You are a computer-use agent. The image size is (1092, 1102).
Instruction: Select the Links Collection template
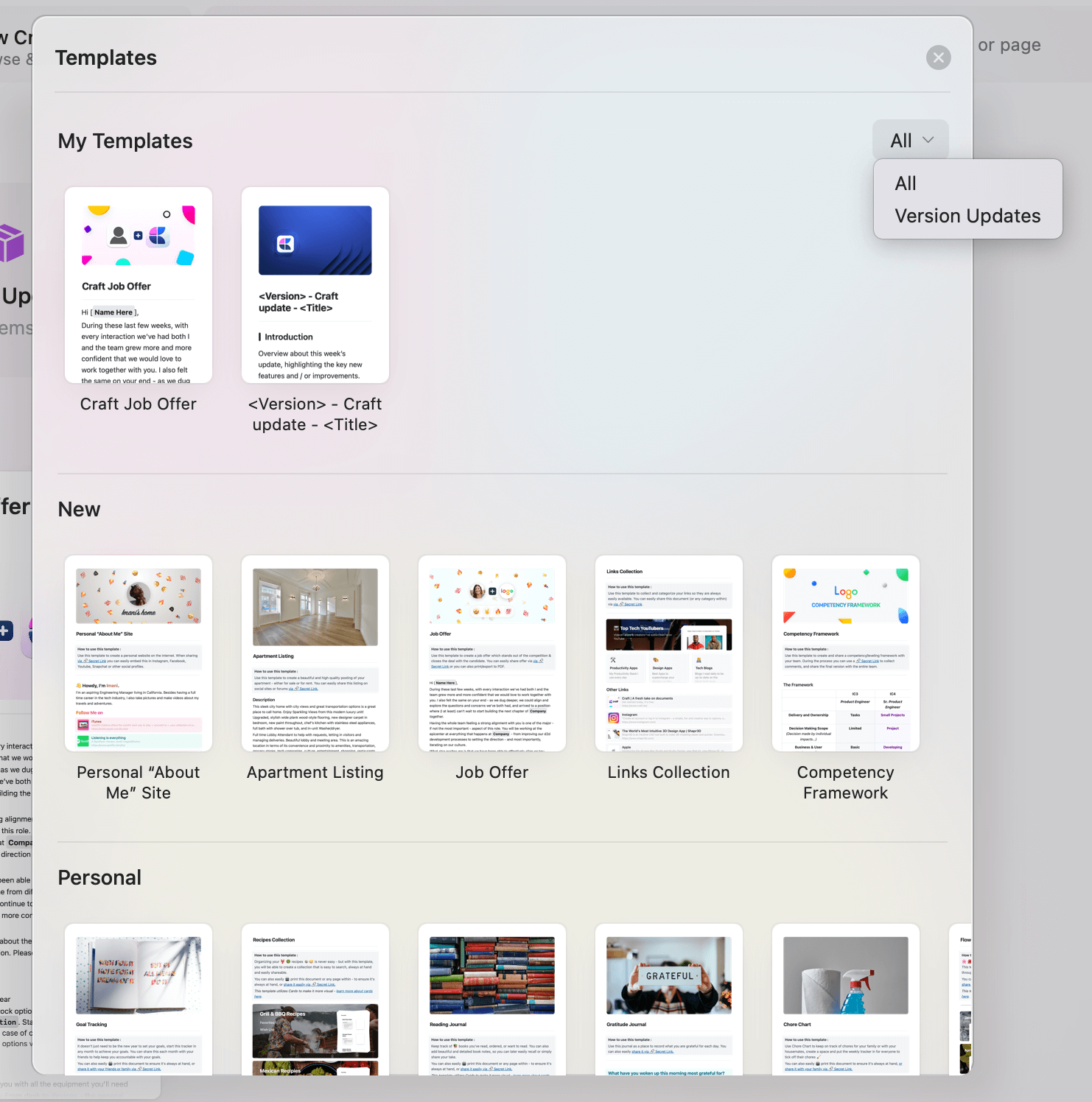pyautogui.click(x=668, y=653)
